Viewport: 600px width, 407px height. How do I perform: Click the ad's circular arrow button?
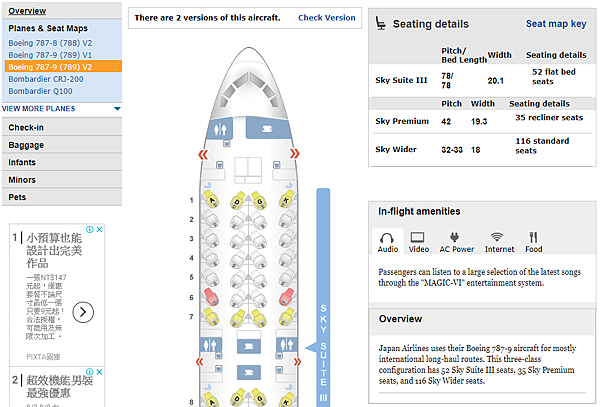(83, 312)
